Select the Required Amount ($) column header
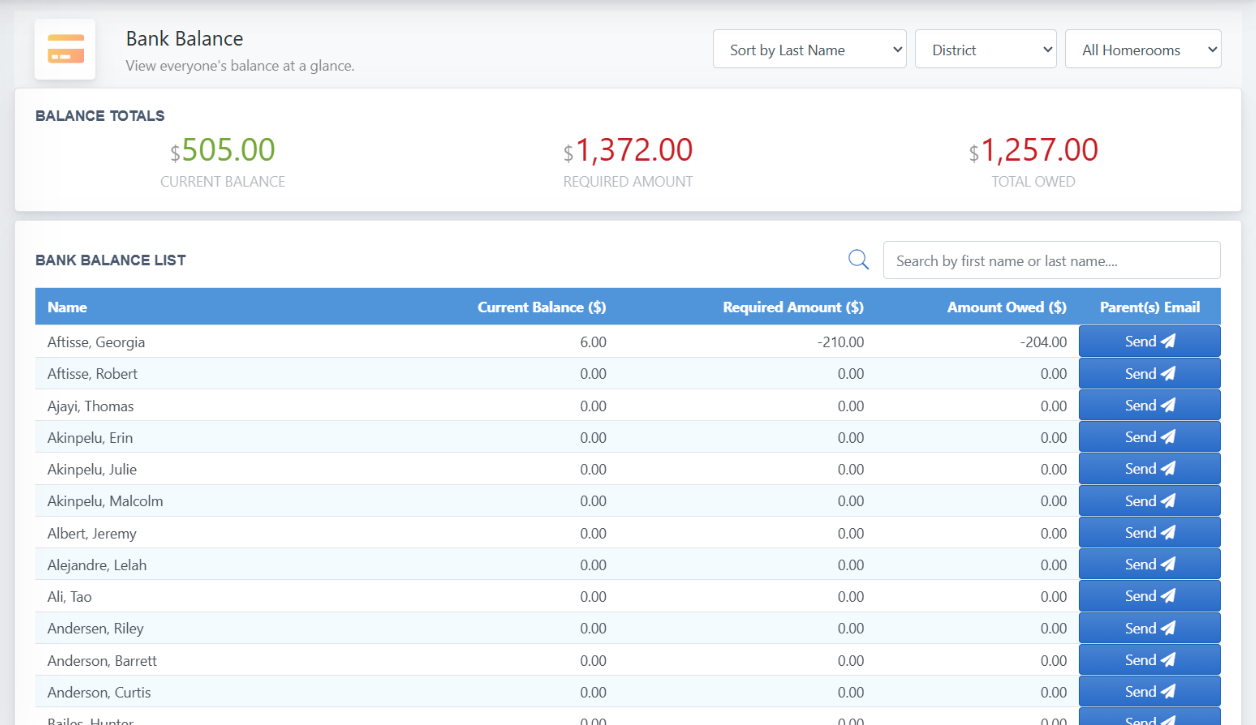Image resolution: width=1256 pixels, height=725 pixels. [793, 307]
